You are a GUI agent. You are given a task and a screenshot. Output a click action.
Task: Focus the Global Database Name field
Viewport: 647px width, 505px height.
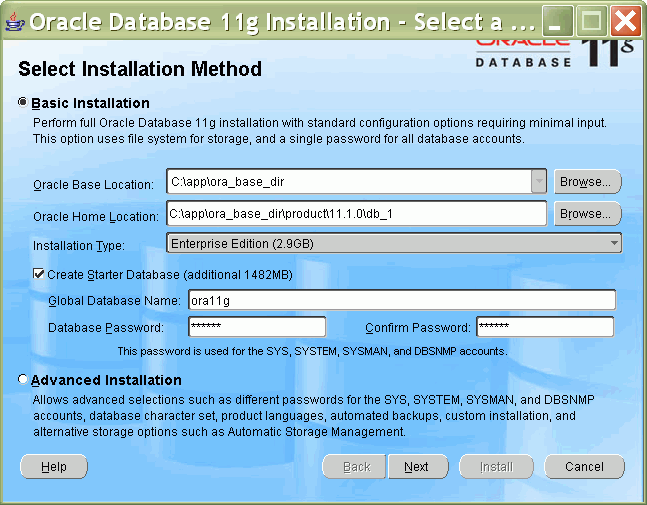click(x=402, y=300)
